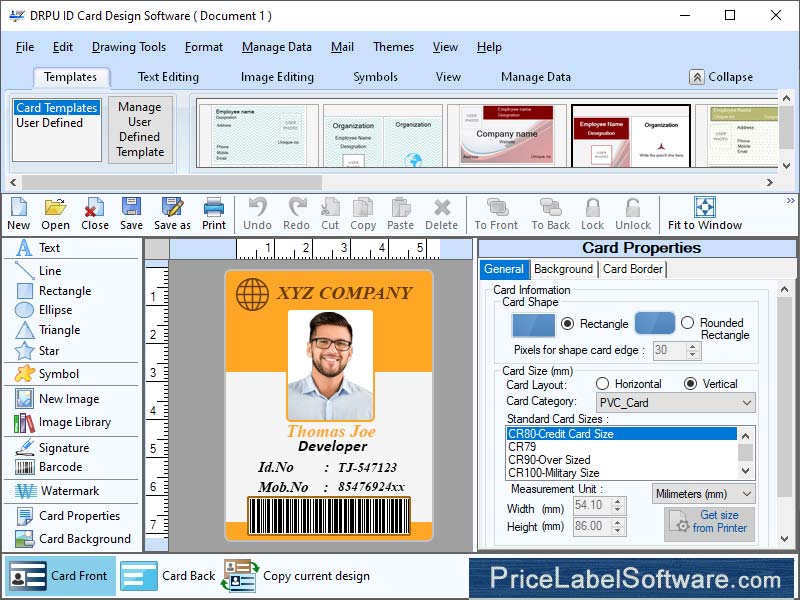Select the Card Front view
Screen dimensions: 800x600
click(x=60, y=576)
